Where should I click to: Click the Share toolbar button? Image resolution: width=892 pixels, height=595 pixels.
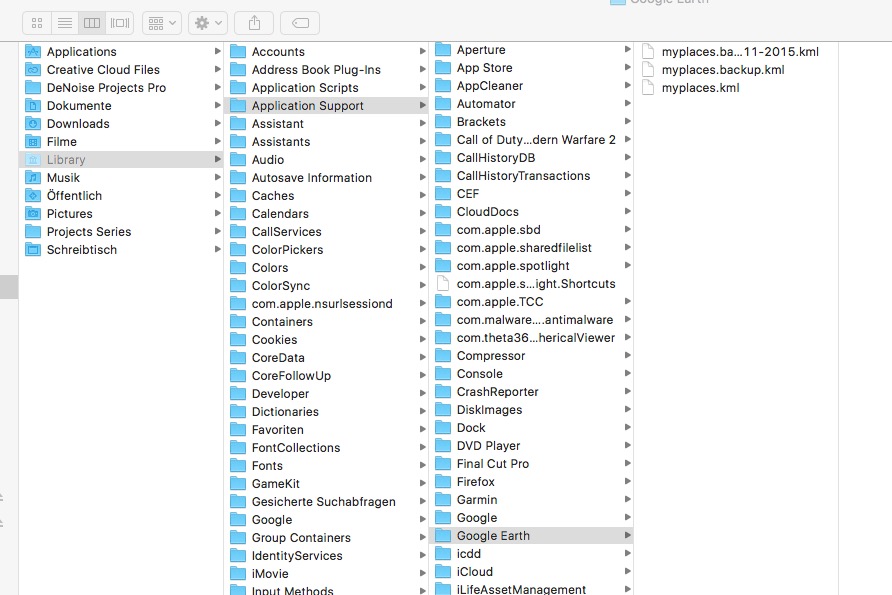pyautogui.click(x=254, y=22)
